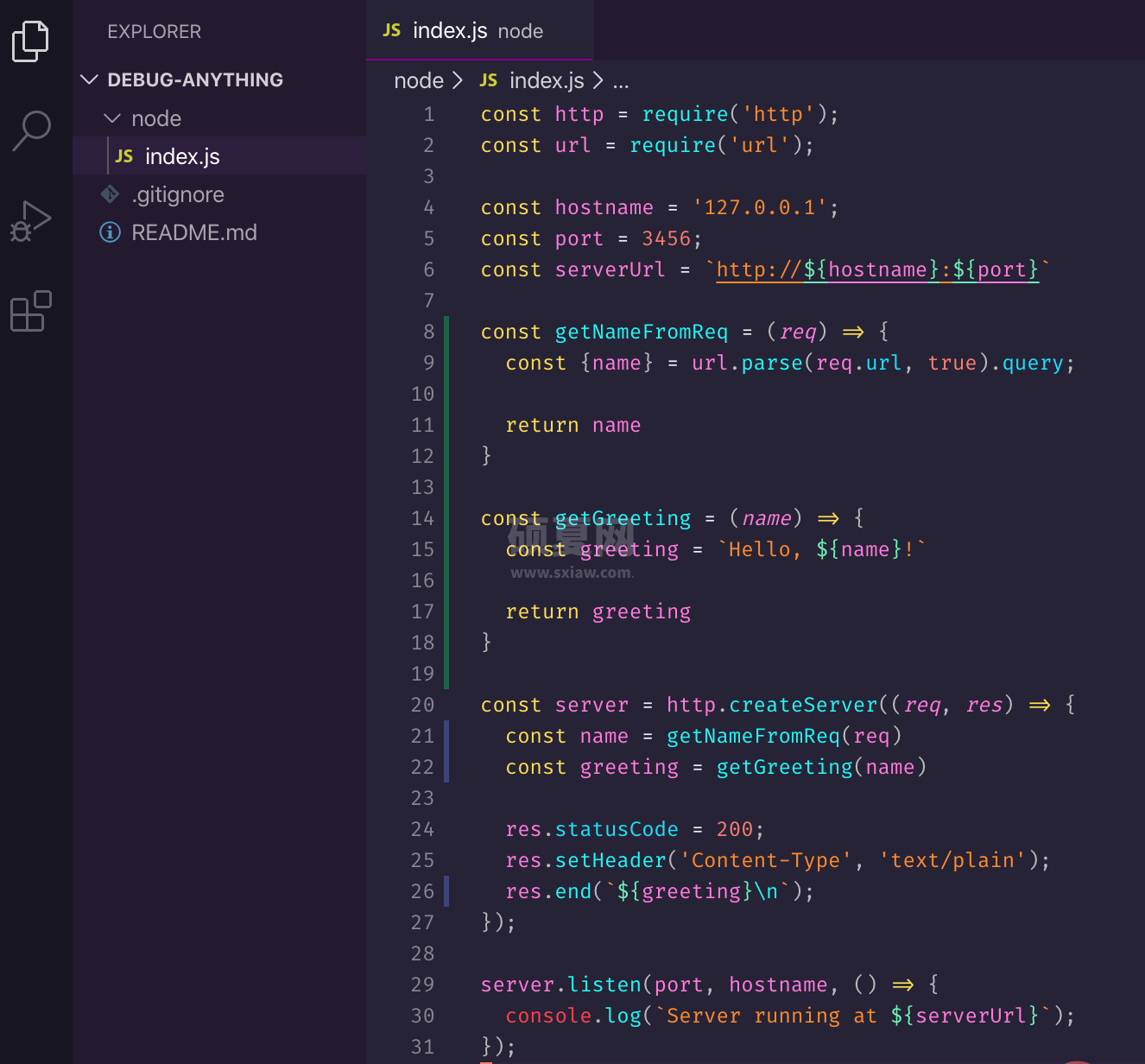1145x1064 pixels.
Task: Click the node breadcrumb segment
Action: point(419,81)
